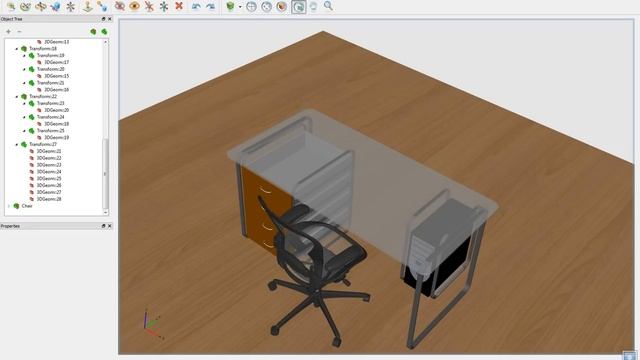Select 3DGeom:24 in the tree
The width and height of the screenshot is (640, 360).
49,172
